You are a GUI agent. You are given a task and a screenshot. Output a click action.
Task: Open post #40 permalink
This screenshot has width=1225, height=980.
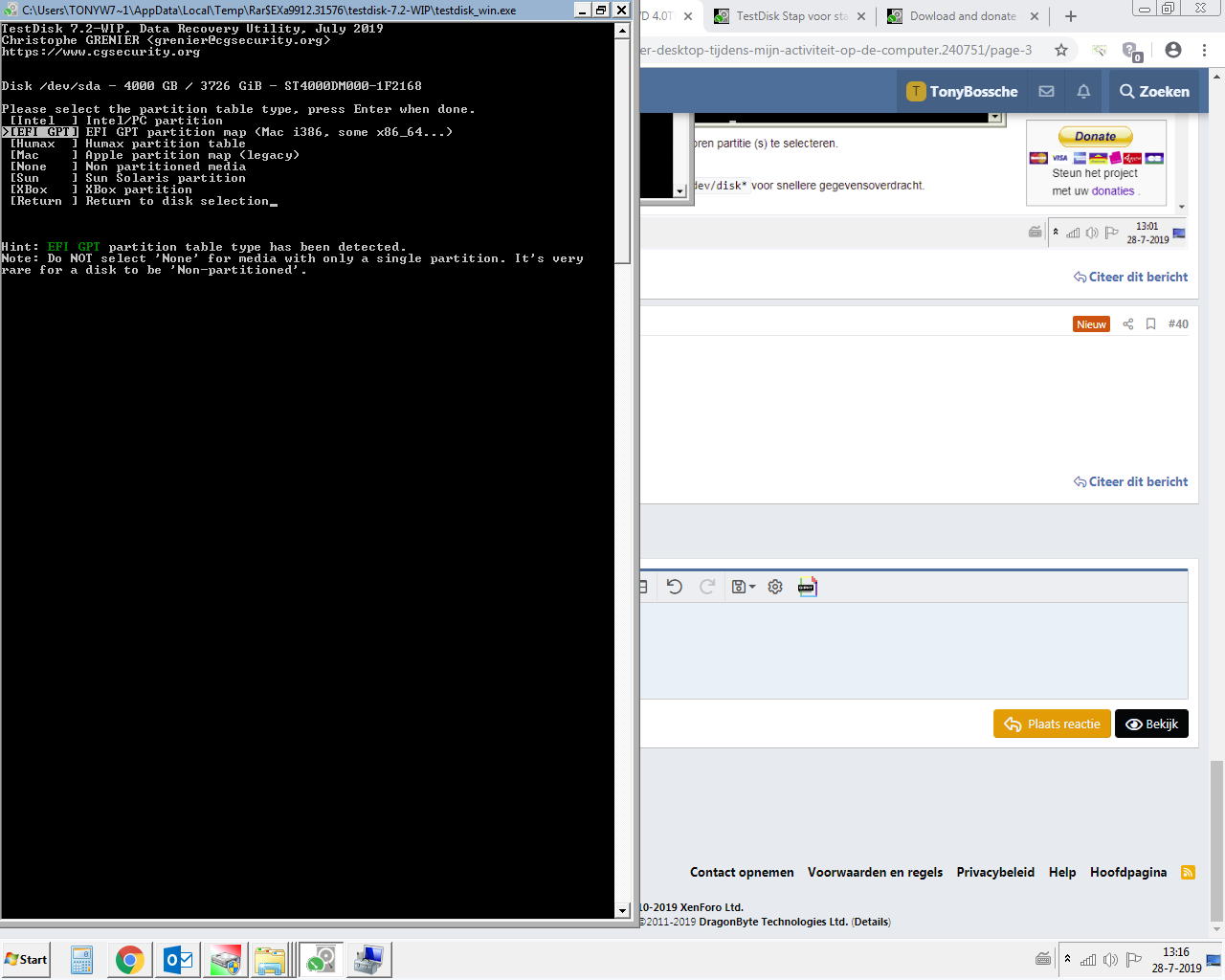1178,324
